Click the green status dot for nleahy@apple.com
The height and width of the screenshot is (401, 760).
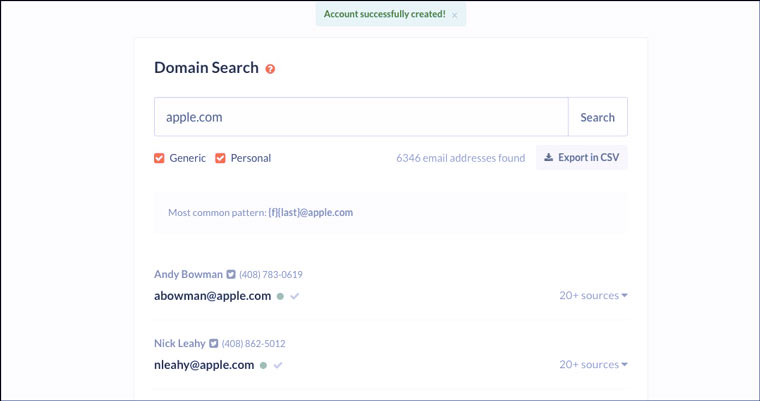point(263,365)
